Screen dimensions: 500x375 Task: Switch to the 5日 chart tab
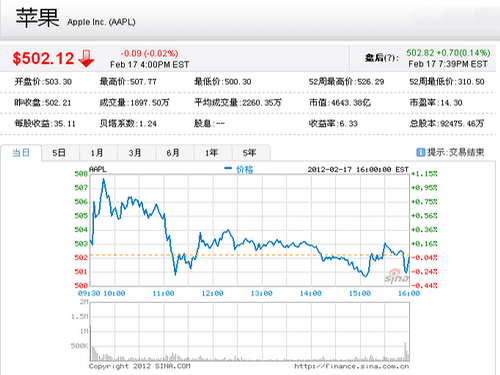pos(59,153)
